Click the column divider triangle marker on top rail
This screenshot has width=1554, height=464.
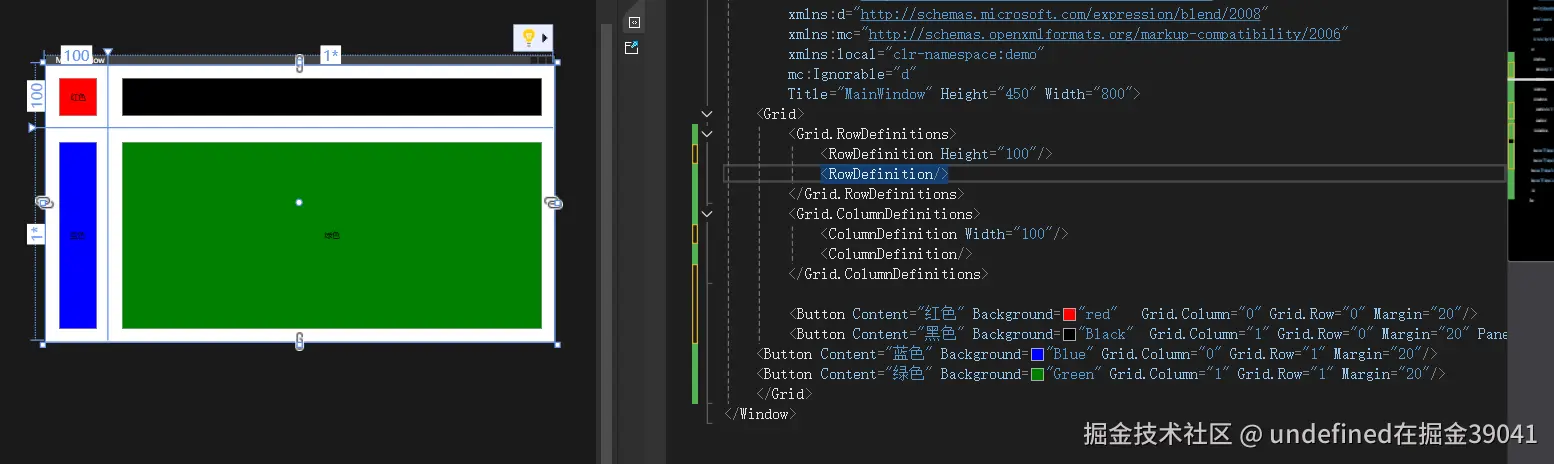click(108, 53)
